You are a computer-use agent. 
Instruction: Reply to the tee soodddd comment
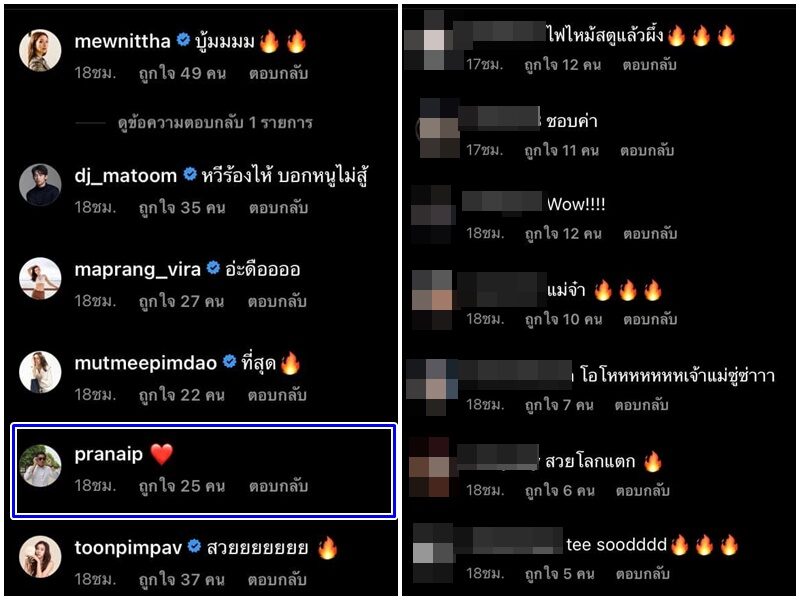642,574
